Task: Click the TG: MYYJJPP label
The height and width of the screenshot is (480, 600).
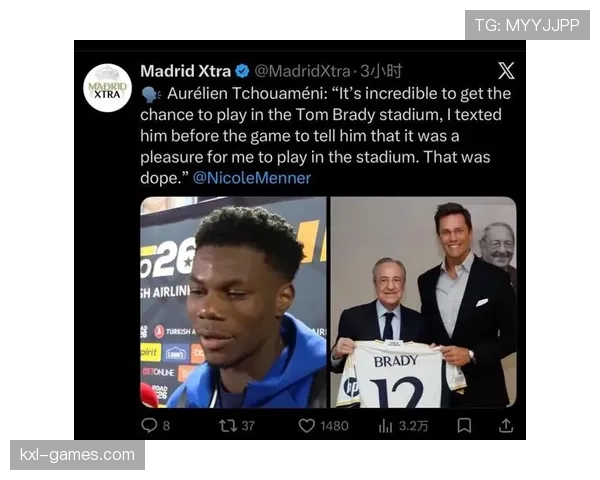Action: click(527, 25)
